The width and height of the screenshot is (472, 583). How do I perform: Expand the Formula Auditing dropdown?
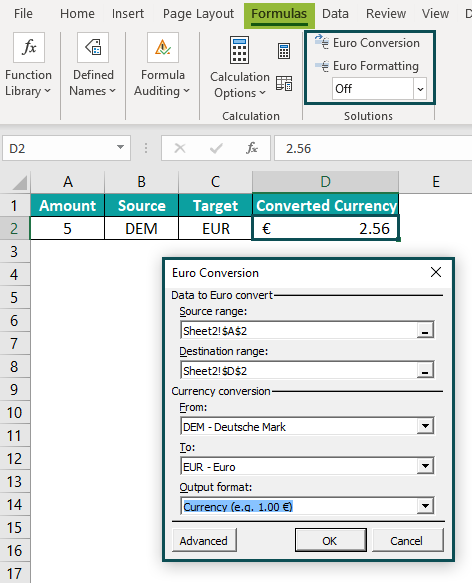coord(186,91)
